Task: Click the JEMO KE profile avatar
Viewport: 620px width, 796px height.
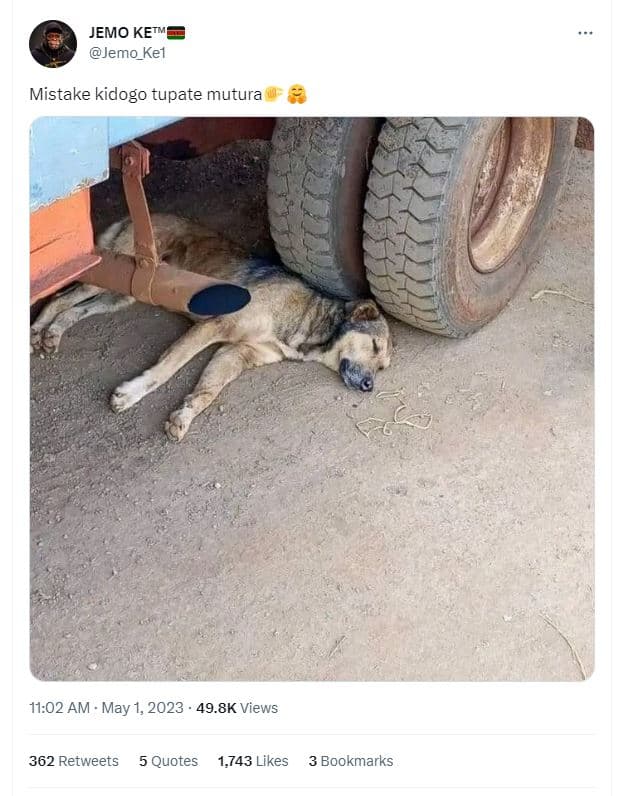Action: coord(53,44)
